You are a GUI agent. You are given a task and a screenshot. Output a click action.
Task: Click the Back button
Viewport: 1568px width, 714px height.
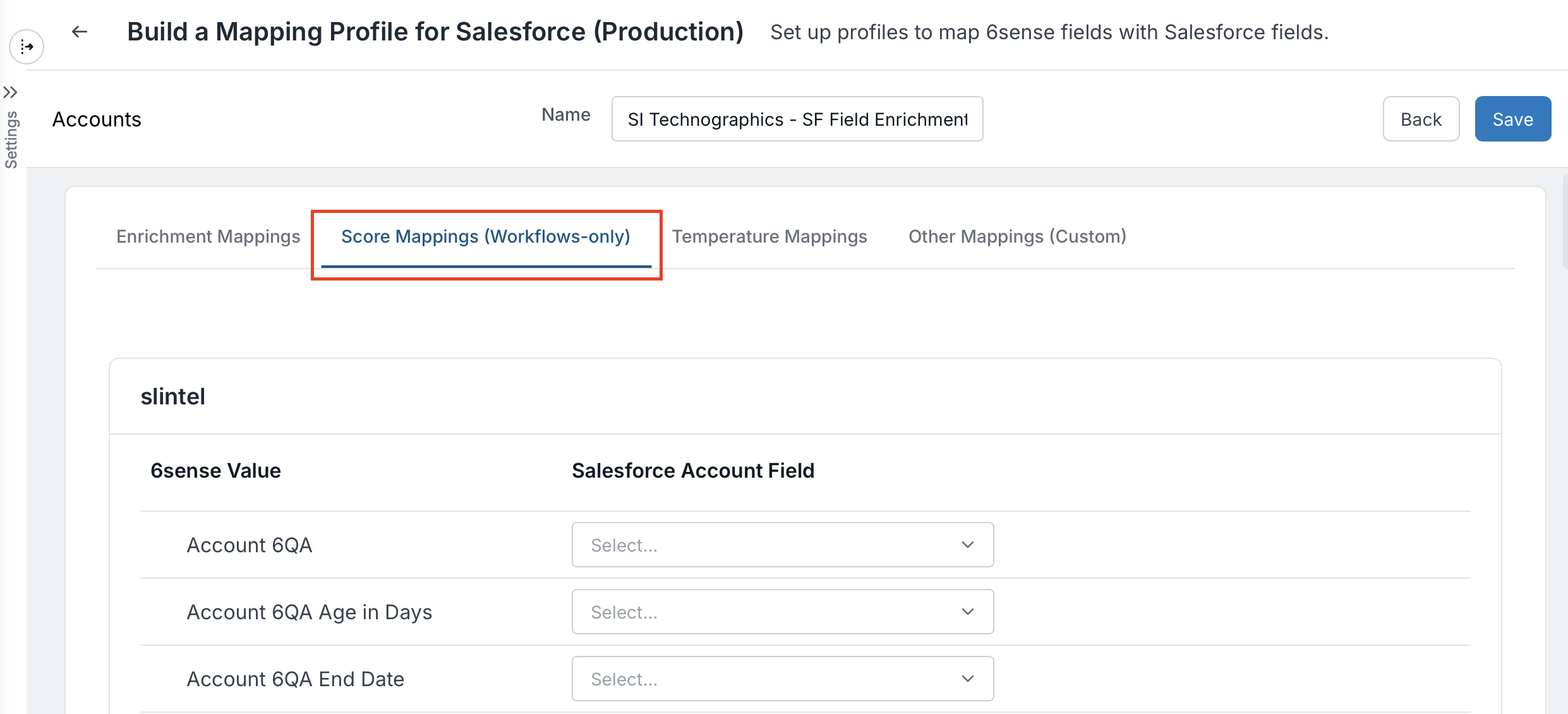[1421, 119]
